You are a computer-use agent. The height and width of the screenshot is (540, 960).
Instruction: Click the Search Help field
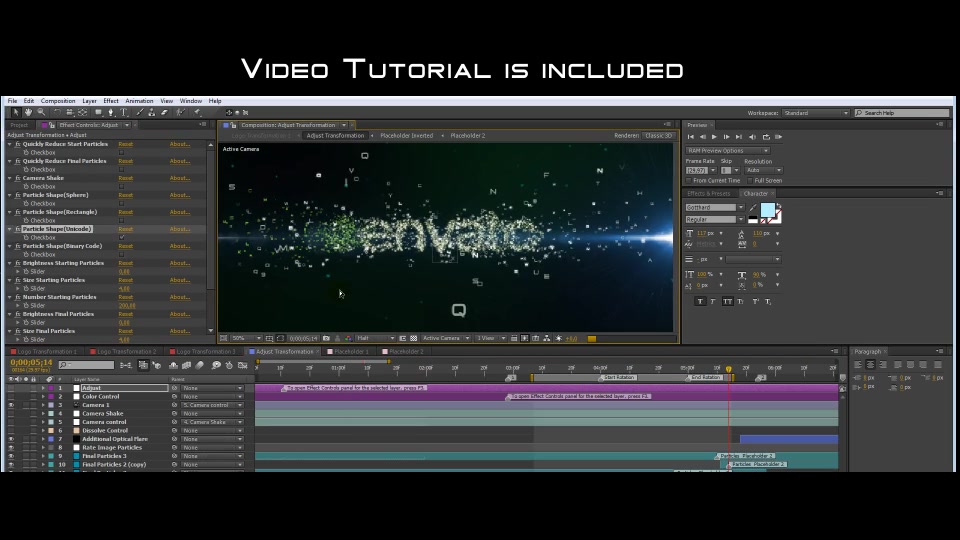[902, 113]
